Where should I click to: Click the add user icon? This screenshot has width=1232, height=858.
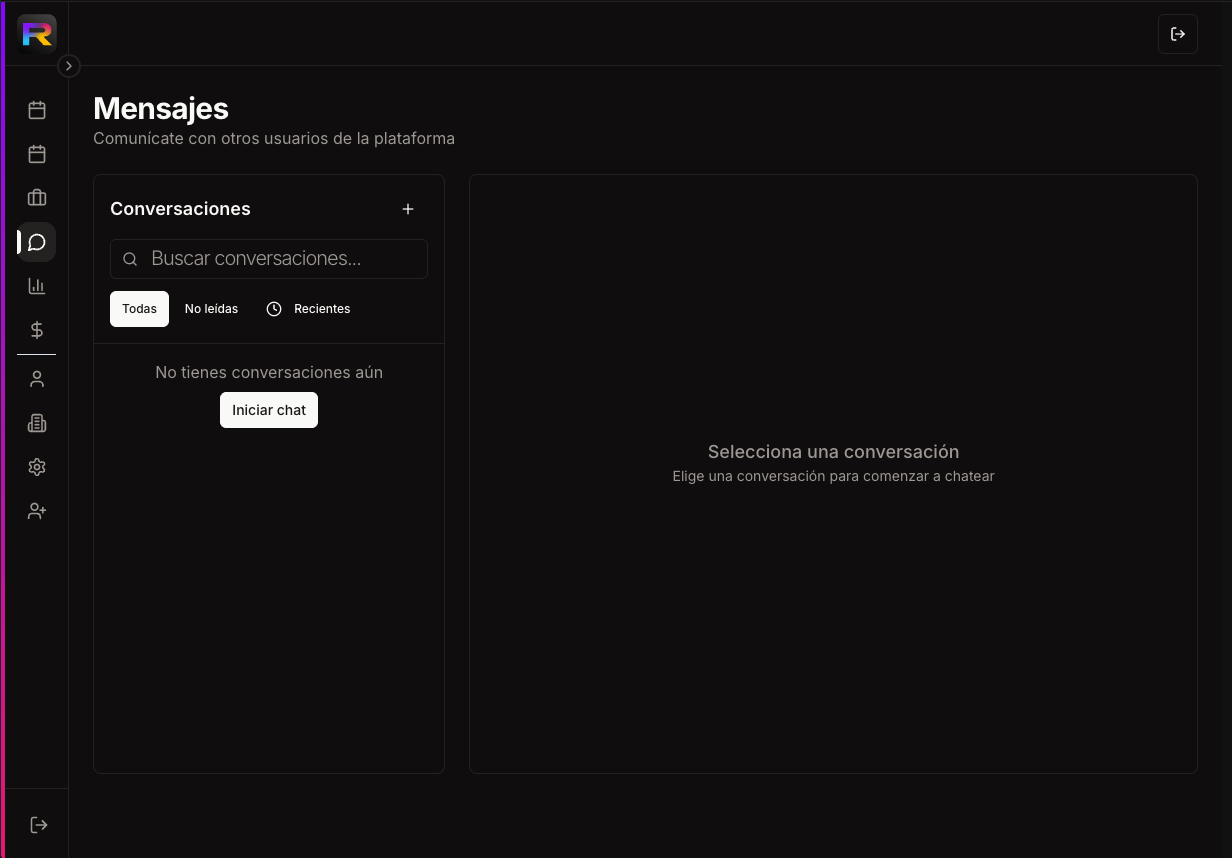pos(37,511)
